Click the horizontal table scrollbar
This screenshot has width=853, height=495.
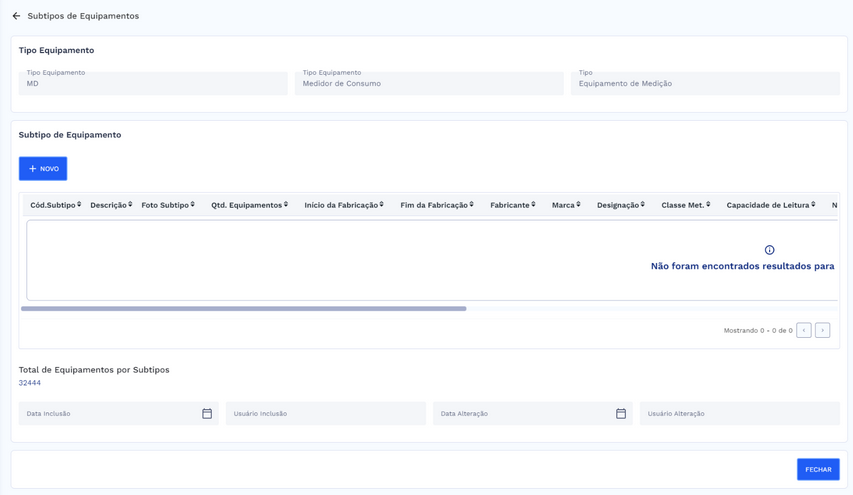tap(243, 309)
